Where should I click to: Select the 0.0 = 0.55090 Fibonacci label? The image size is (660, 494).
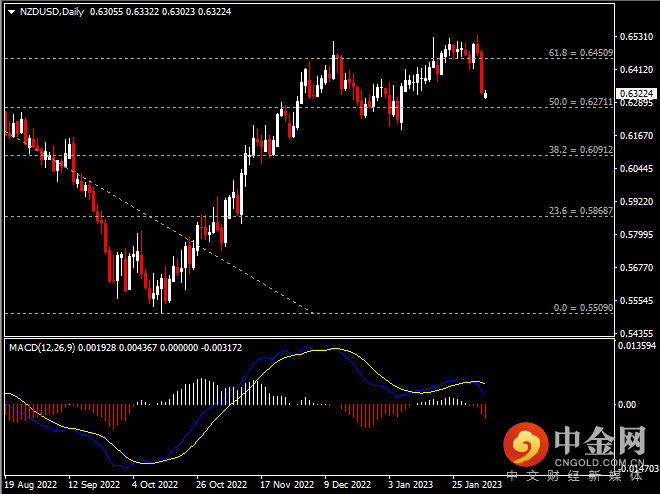point(579,308)
